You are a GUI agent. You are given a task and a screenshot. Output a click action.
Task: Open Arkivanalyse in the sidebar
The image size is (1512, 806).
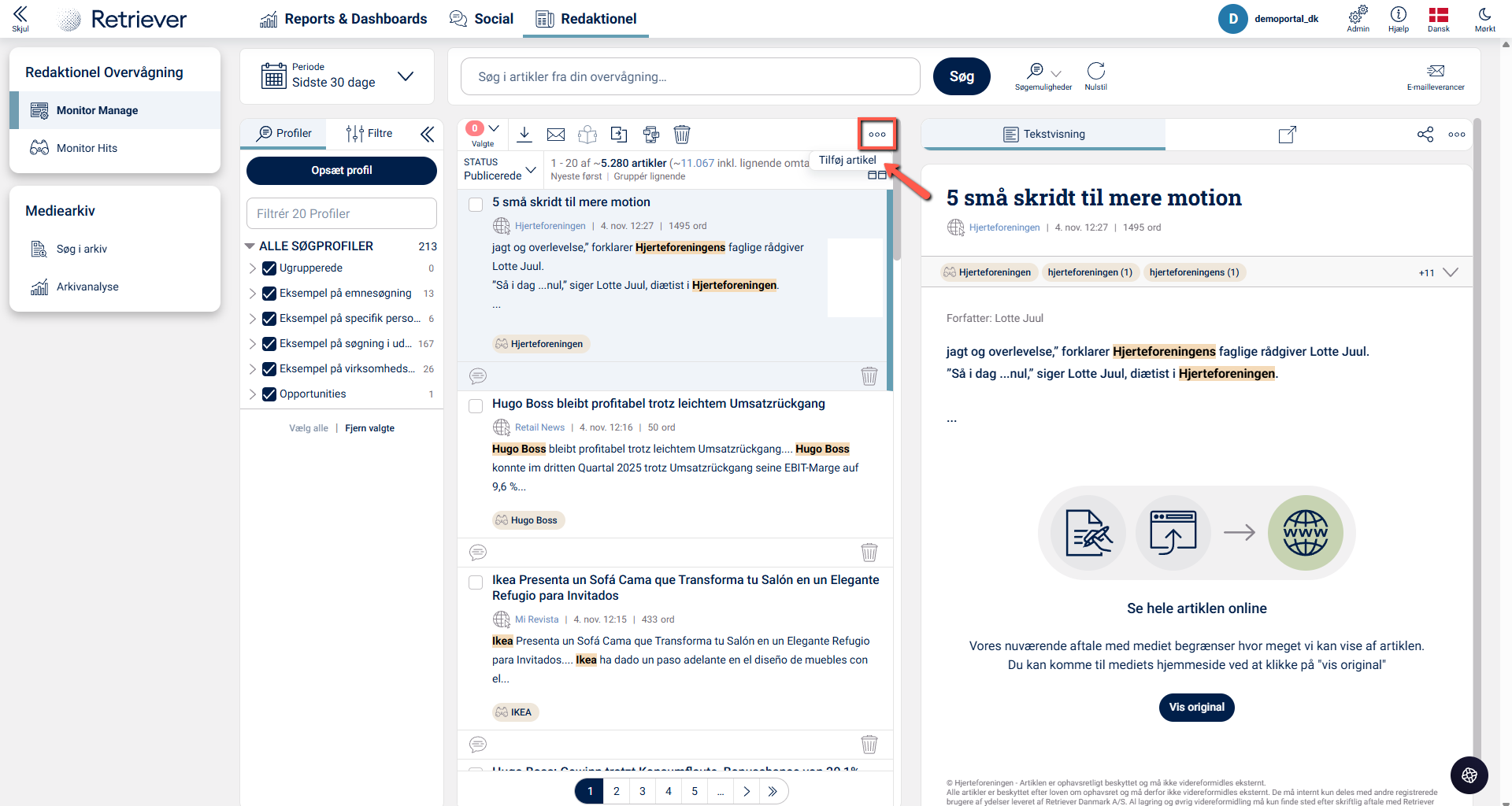[x=115, y=287]
